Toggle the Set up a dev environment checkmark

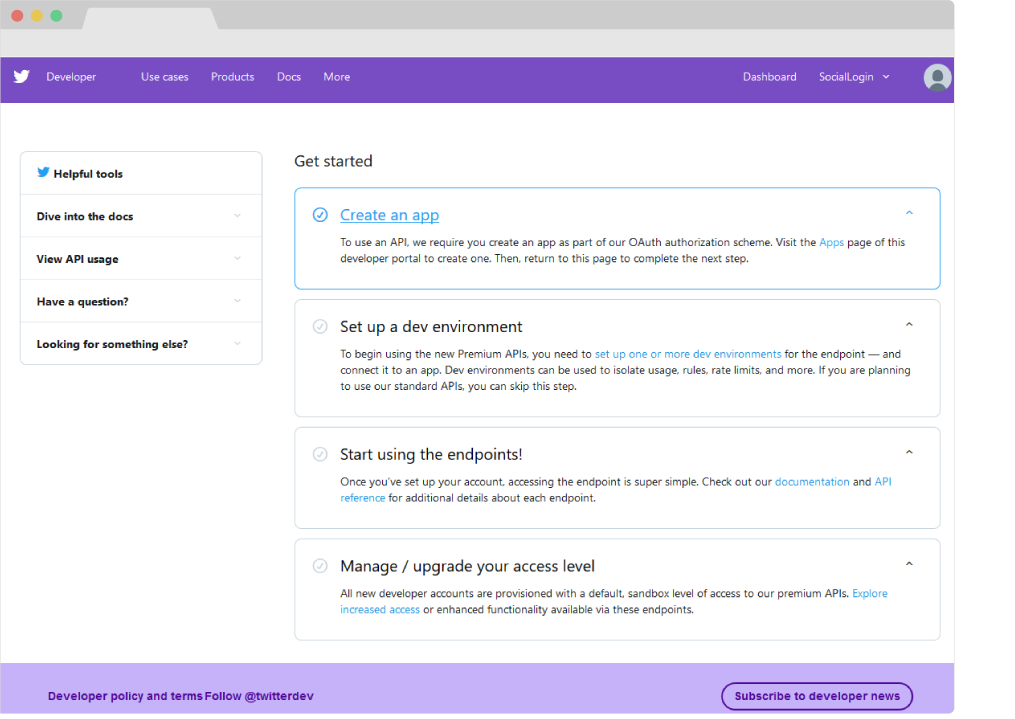click(x=320, y=326)
